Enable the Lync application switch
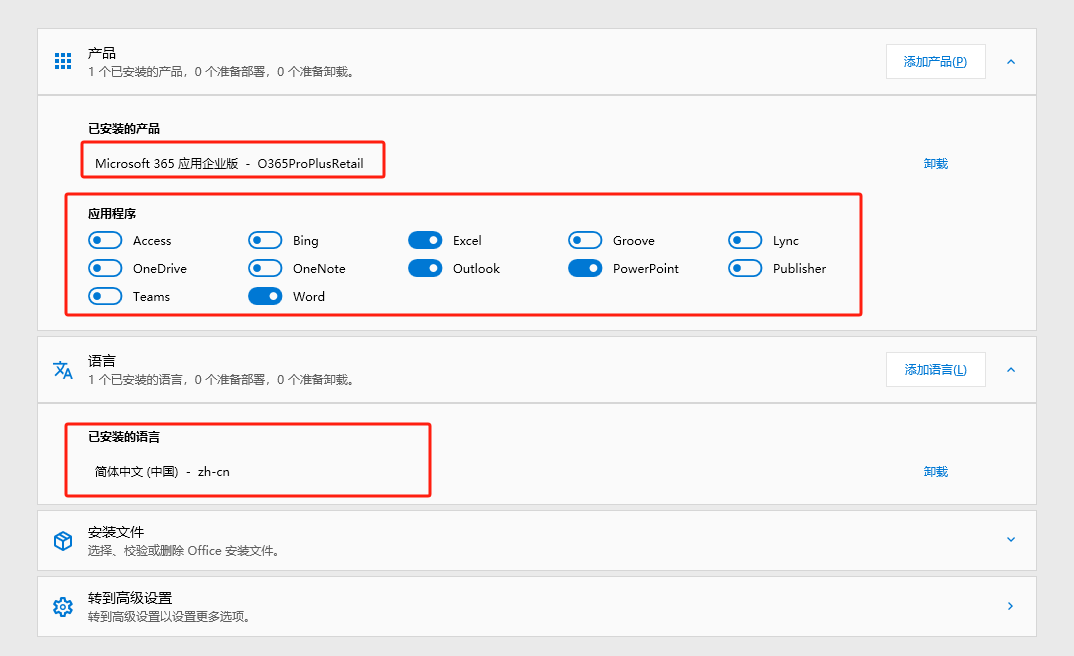This screenshot has width=1074, height=656. pyautogui.click(x=745, y=240)
